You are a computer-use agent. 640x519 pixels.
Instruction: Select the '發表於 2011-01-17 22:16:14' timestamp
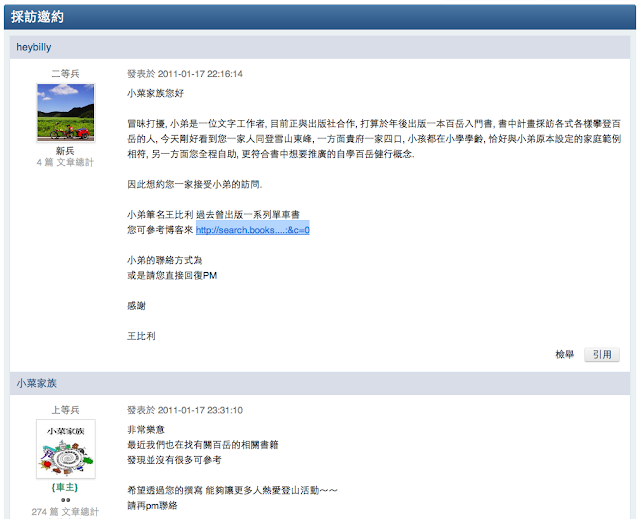(185, 74)
